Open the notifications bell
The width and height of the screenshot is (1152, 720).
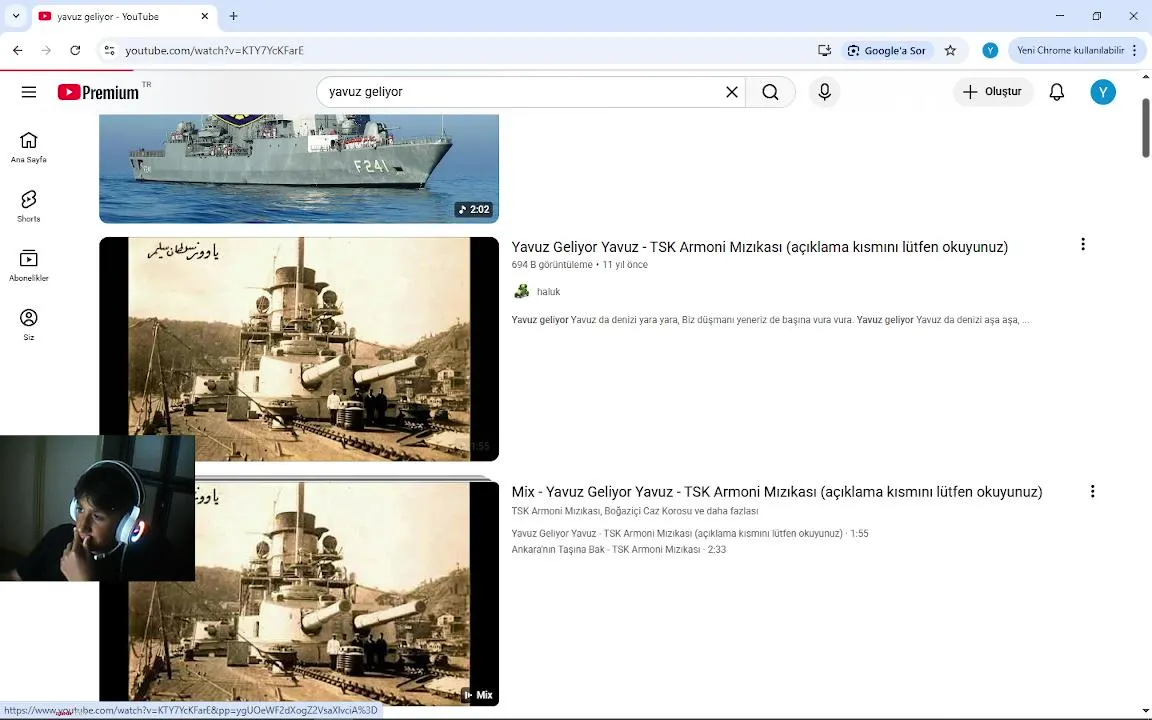[x=1056, y=92]
